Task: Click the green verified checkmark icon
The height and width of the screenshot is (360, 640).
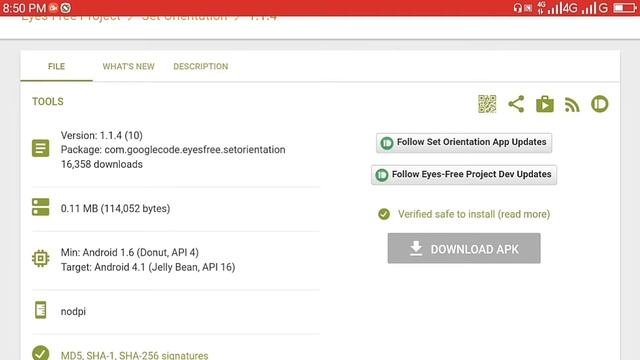Action: tap(384, 214)
